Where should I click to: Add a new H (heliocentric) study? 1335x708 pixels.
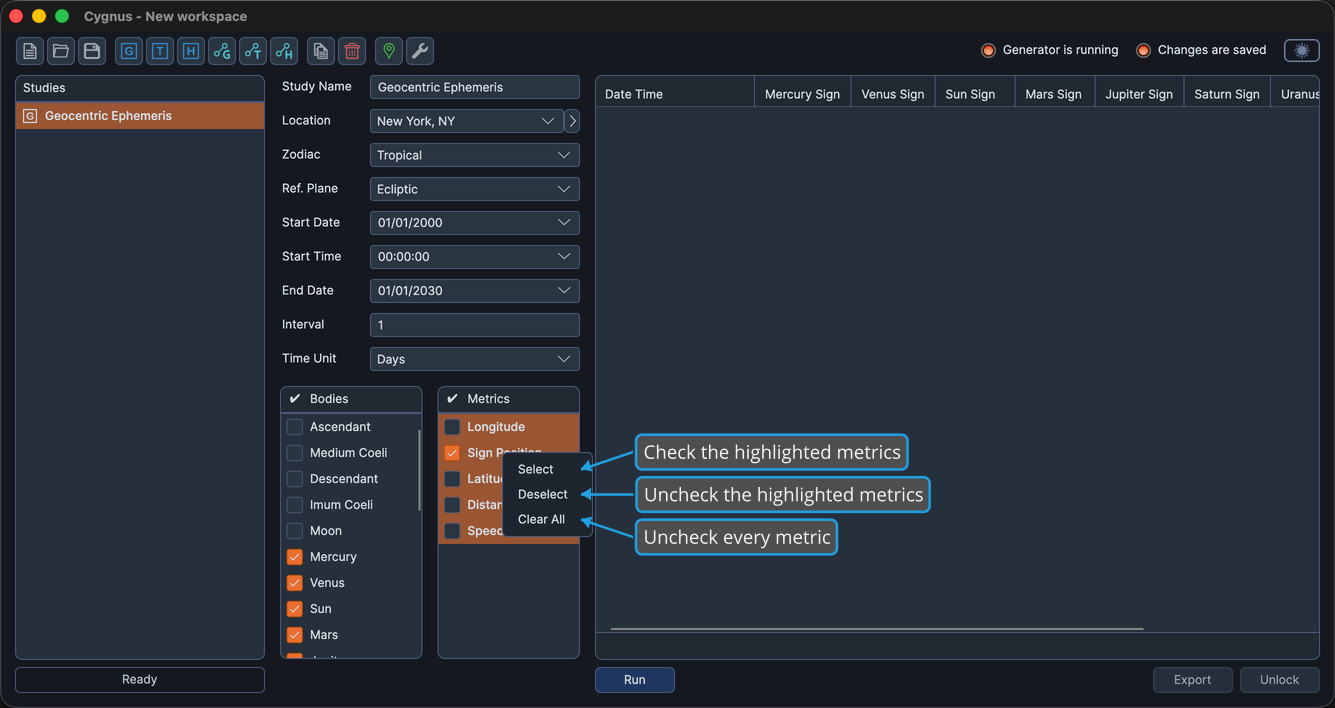(191, 51)
